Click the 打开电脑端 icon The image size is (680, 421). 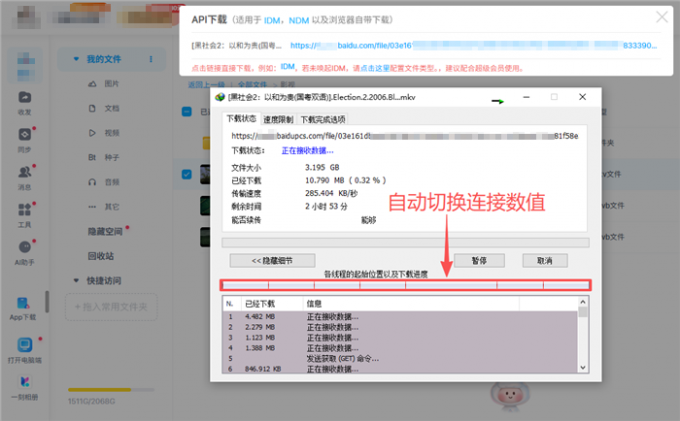click(x=24, y=345)
